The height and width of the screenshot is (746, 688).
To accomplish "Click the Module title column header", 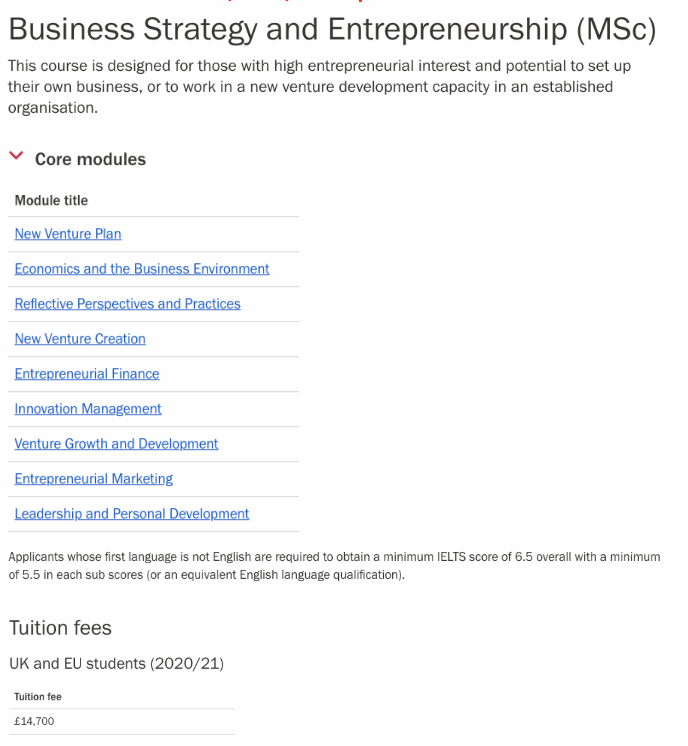I will click(x=51, y=200).
